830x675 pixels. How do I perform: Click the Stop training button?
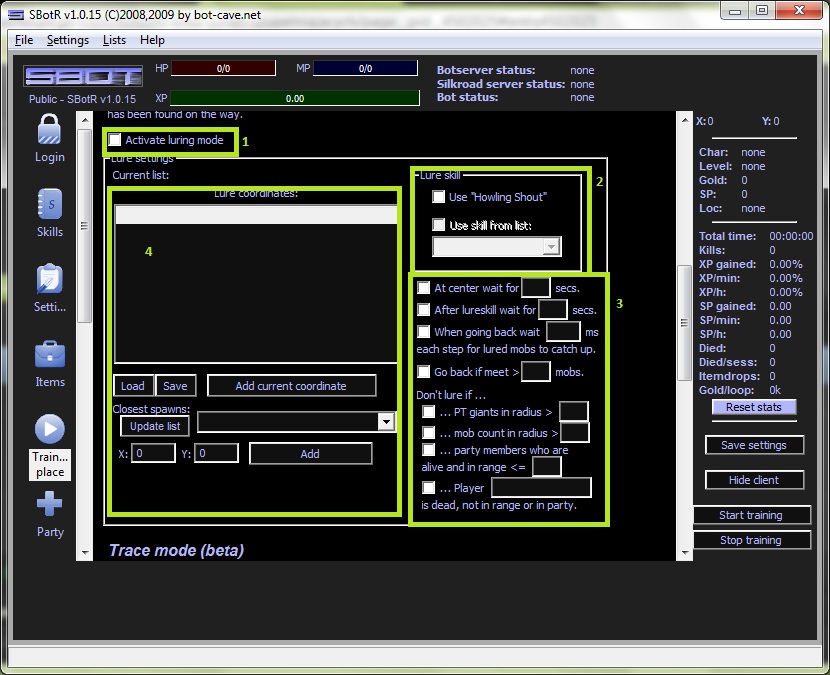click(x=751, y=540)
